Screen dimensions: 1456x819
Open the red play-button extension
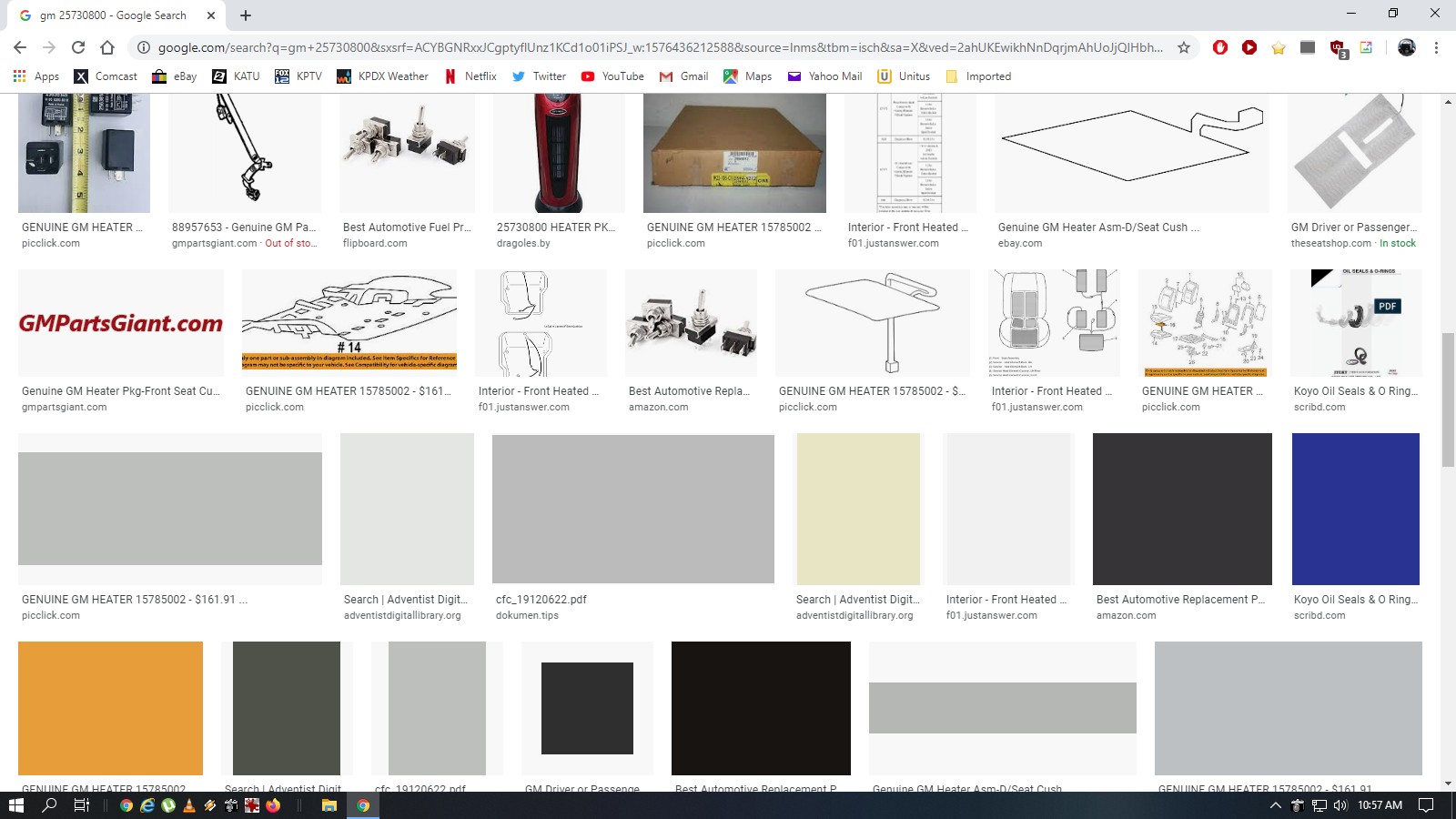pyautogui.click(x=1249, y=47)
